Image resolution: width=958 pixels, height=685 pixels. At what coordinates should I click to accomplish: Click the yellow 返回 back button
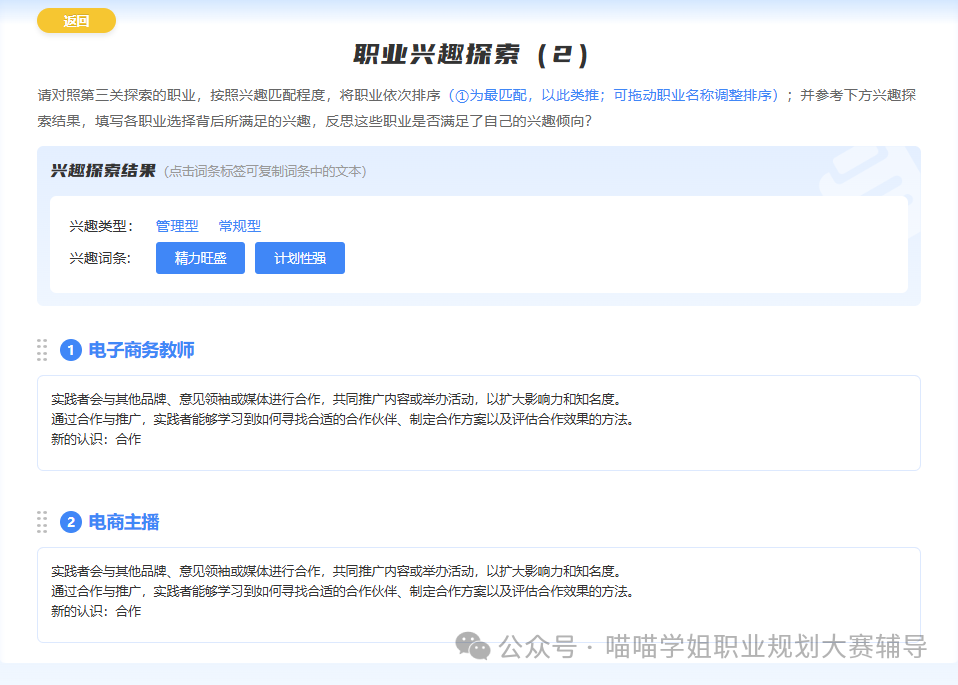click(x=76, y=21)
